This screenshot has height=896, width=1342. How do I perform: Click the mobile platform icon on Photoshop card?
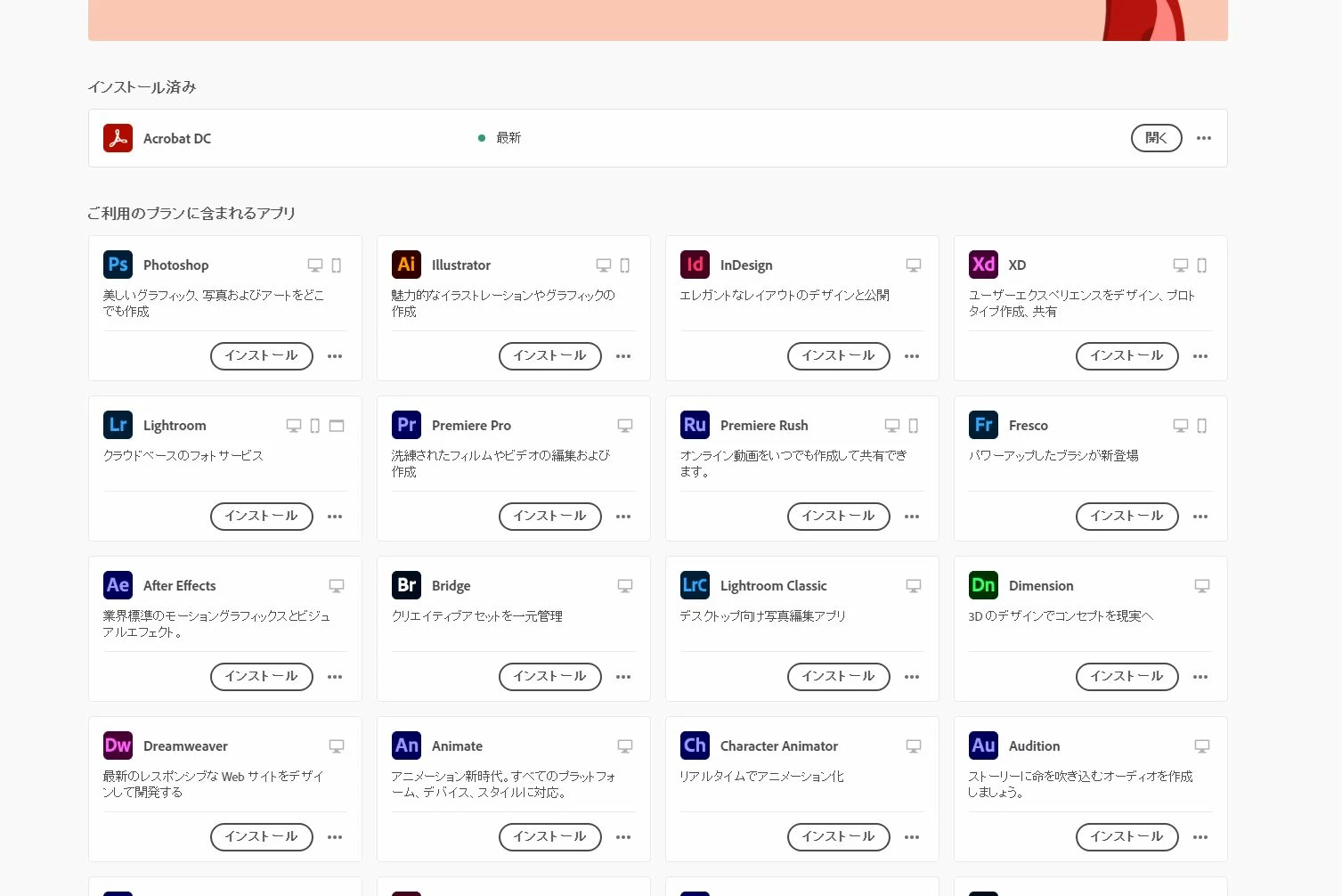click(x=337, y=265)
